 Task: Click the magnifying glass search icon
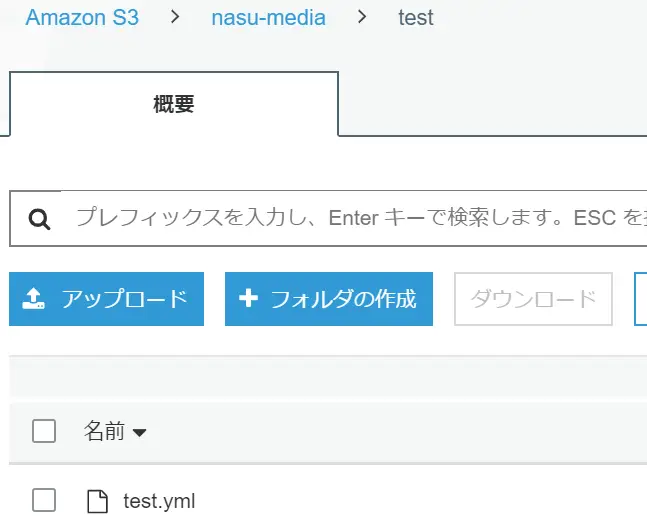click(x=40, y=219)
